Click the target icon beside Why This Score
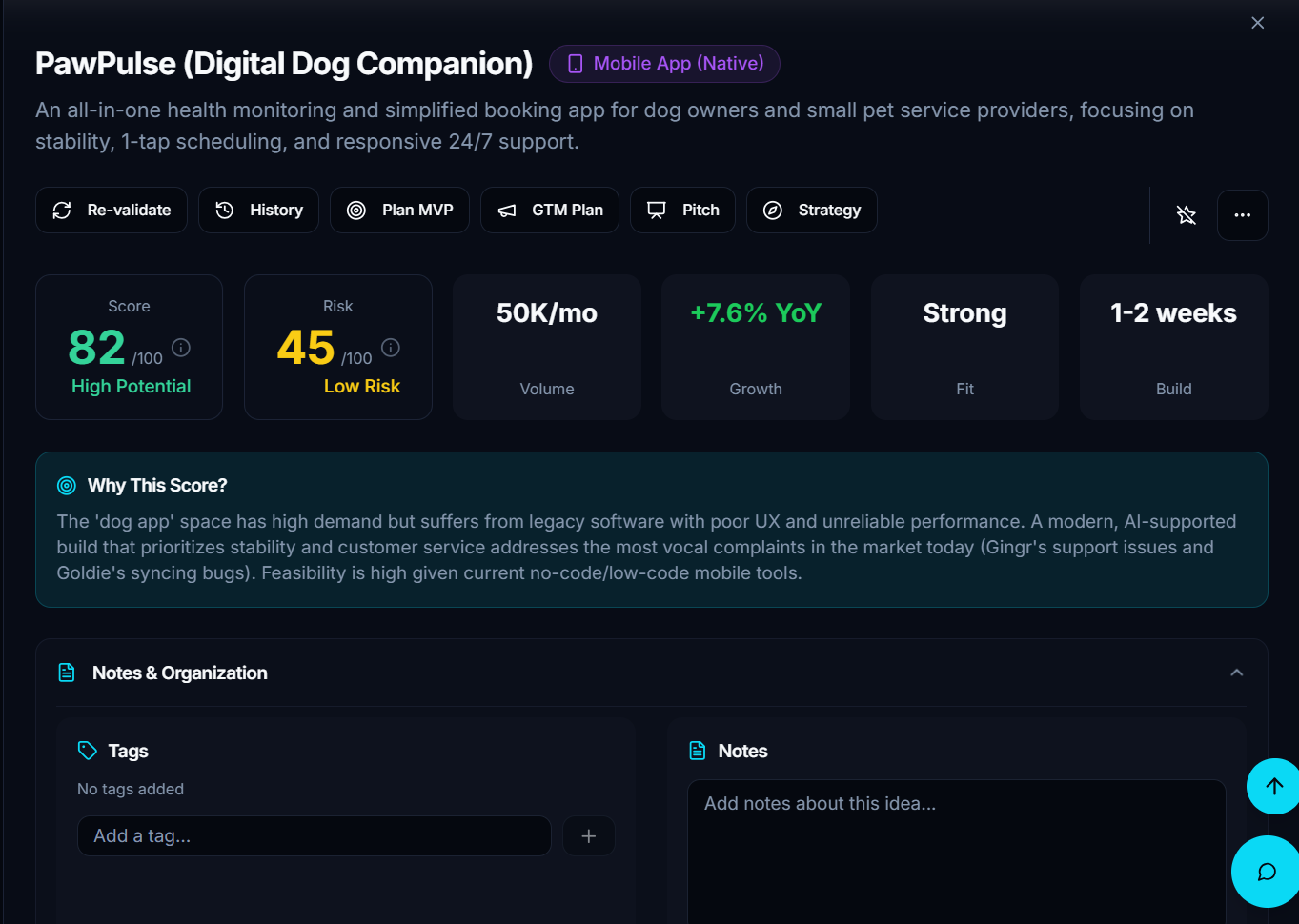The height and width of the screenshot is (924, 1299). [x=67, y=486]
